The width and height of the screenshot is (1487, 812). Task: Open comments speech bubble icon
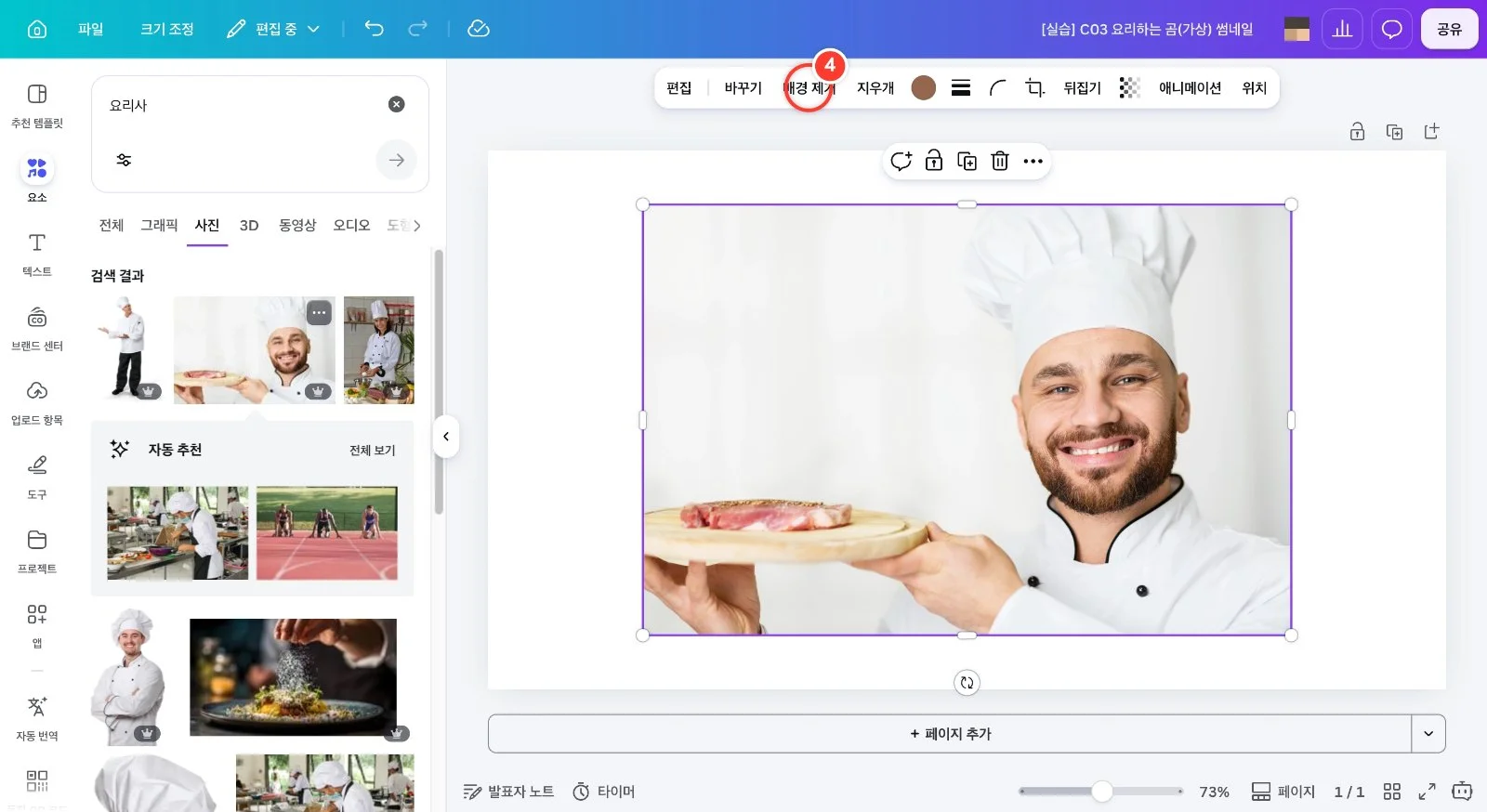pyautogui.click(x=1391, y=29)
